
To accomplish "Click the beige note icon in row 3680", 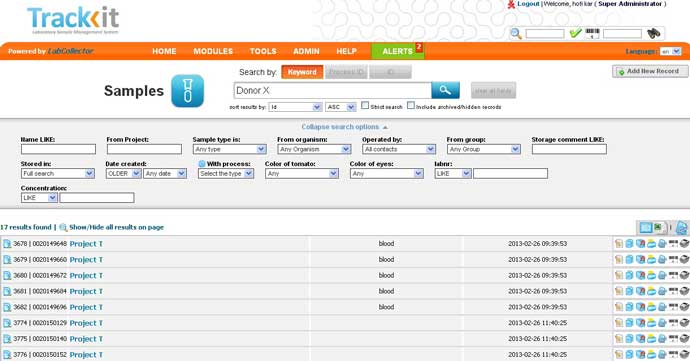I will [x=619, y=275].
